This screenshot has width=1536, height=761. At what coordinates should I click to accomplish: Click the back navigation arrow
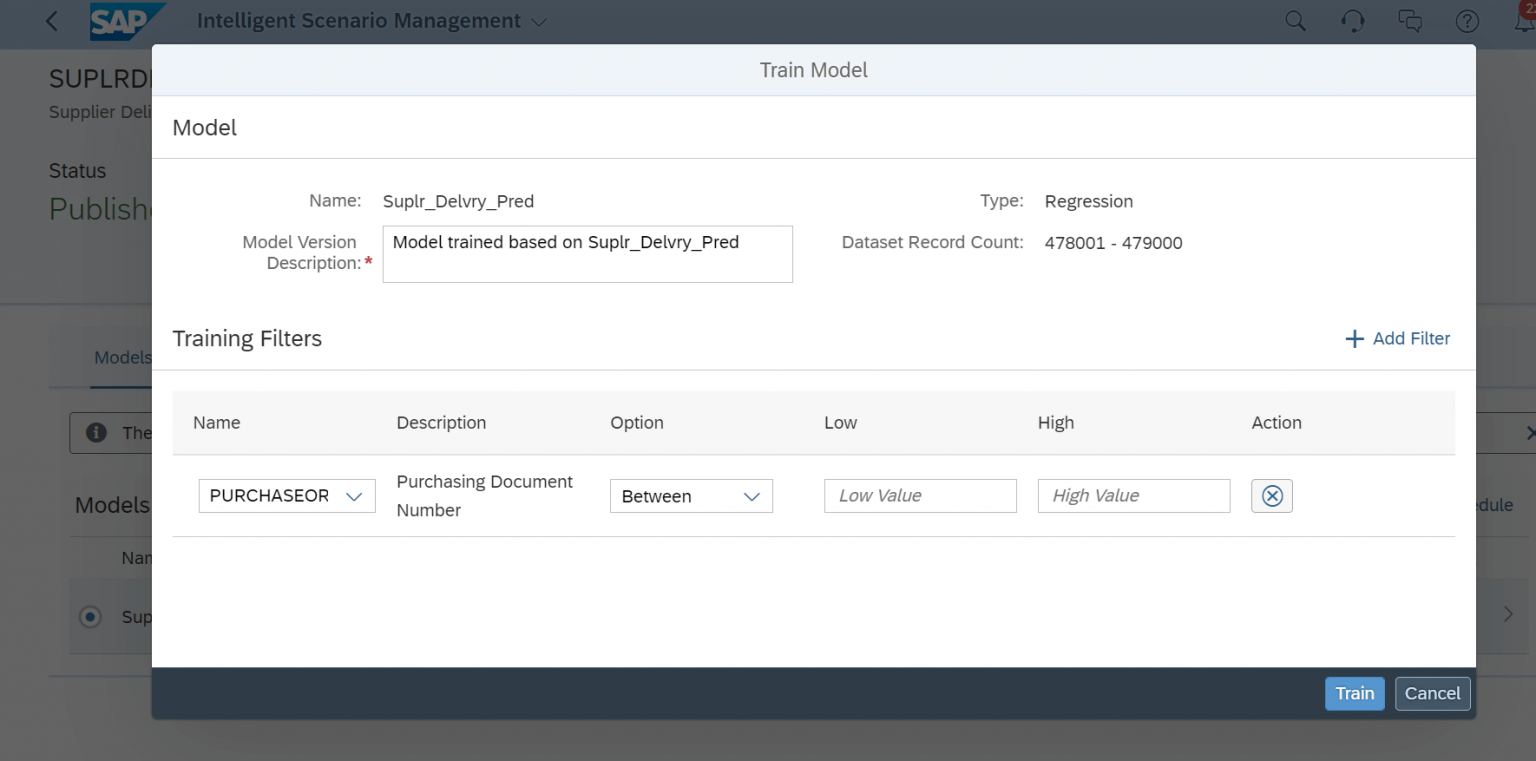pyautogui.click(x=51, y=20)
